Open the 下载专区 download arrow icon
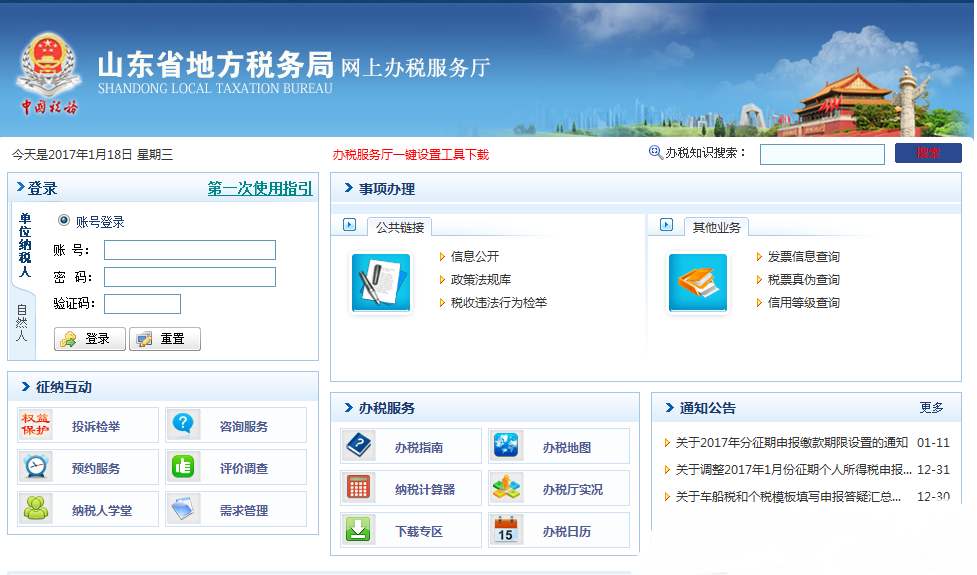 click(358, 530)
